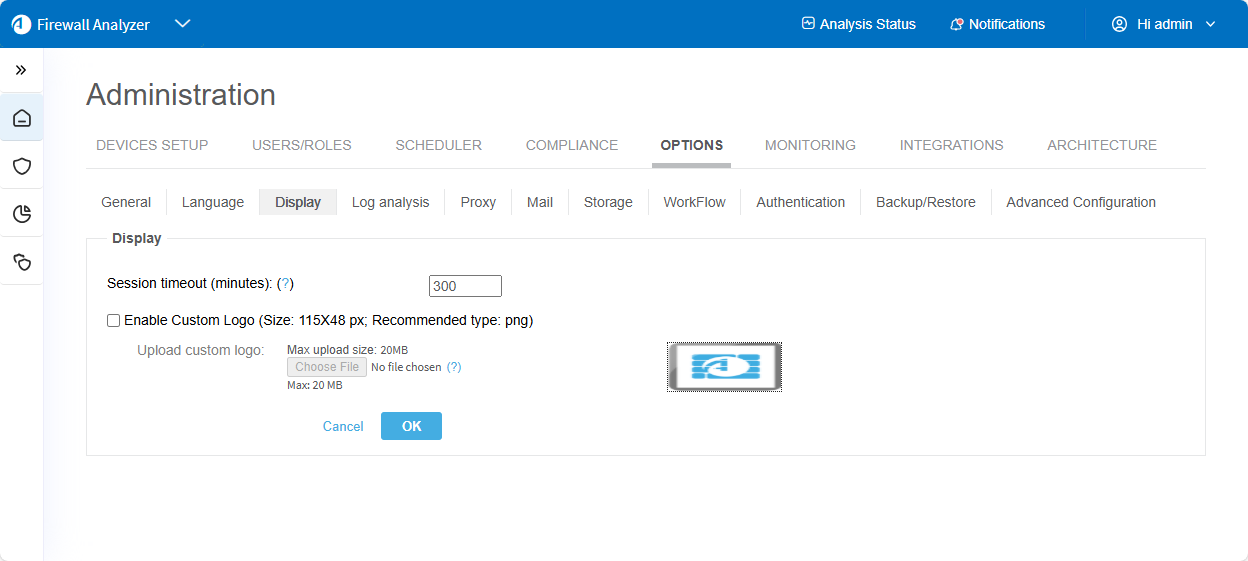Click help icon next to No file chosen
The height and width of the screenshot is (561, 1248).
click(454, 367)
